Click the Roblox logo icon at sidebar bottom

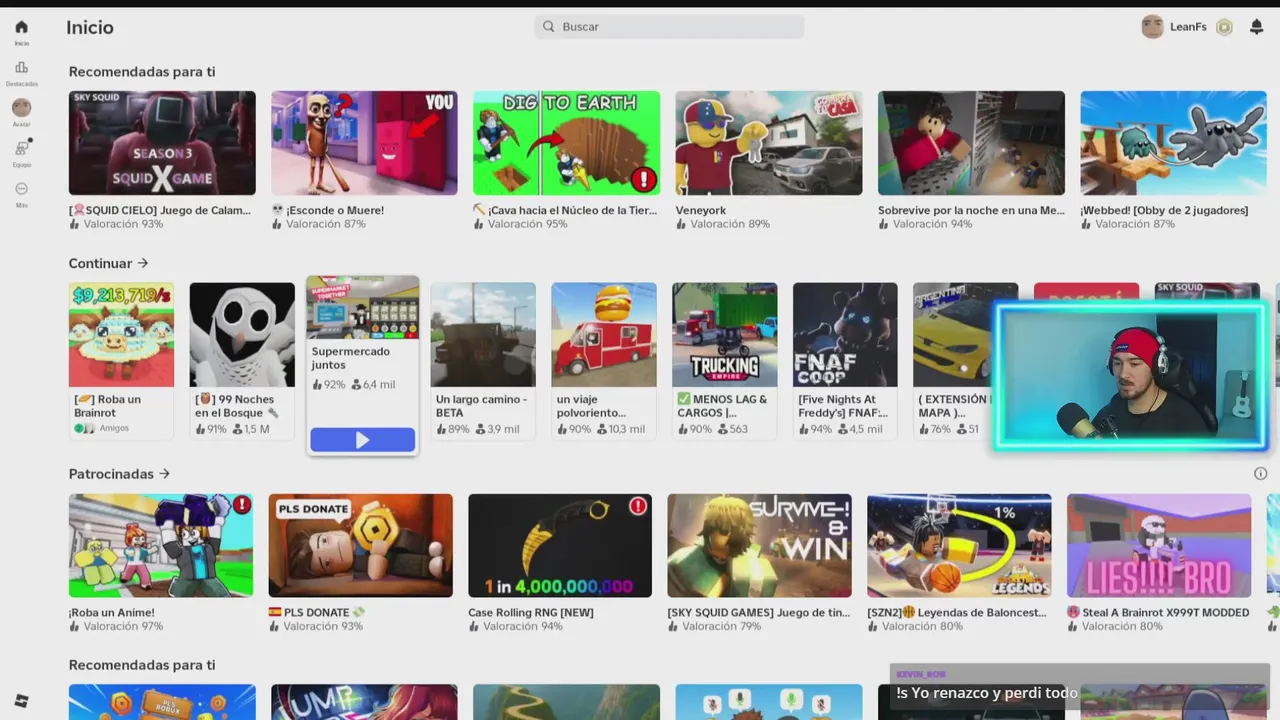(21, 701)
